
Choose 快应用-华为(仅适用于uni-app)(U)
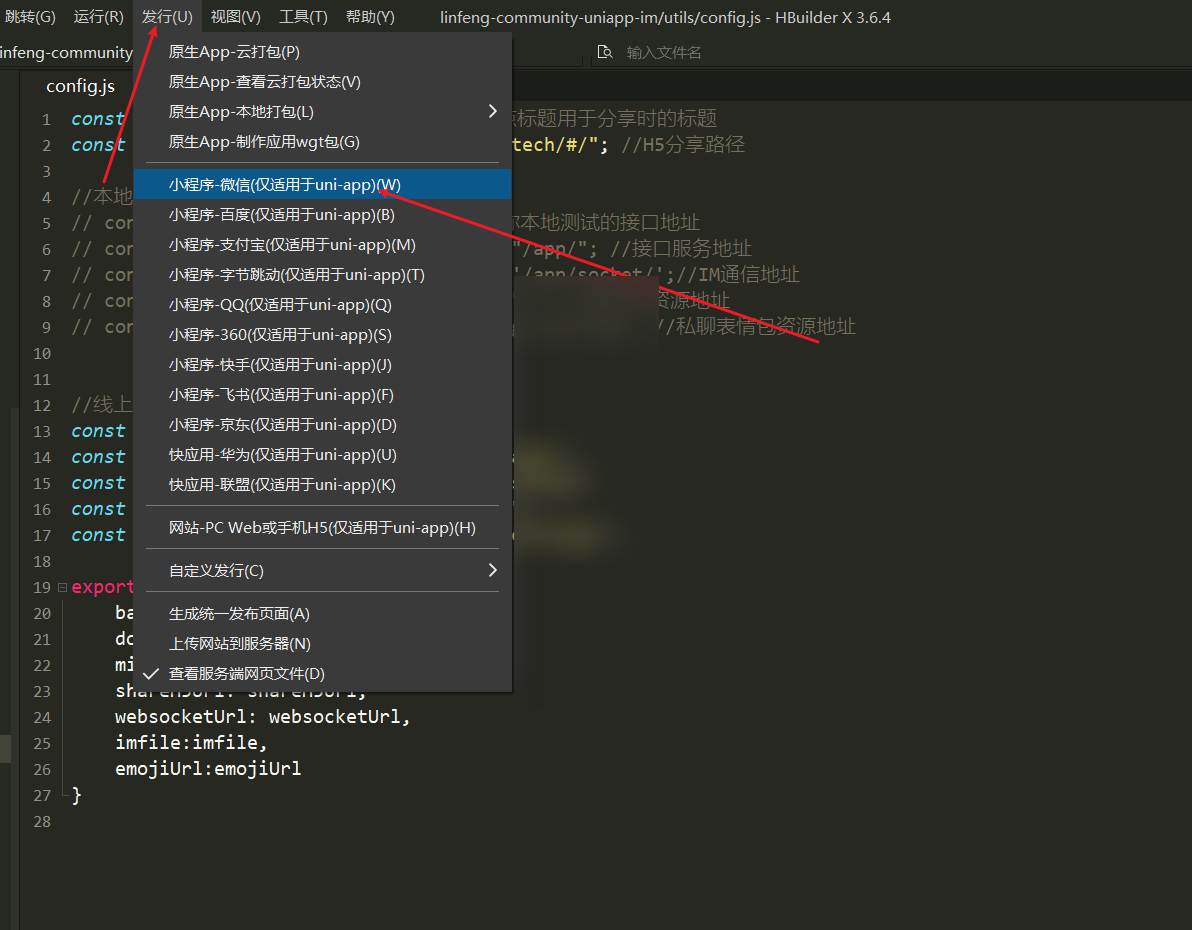(x=322, y=455)
